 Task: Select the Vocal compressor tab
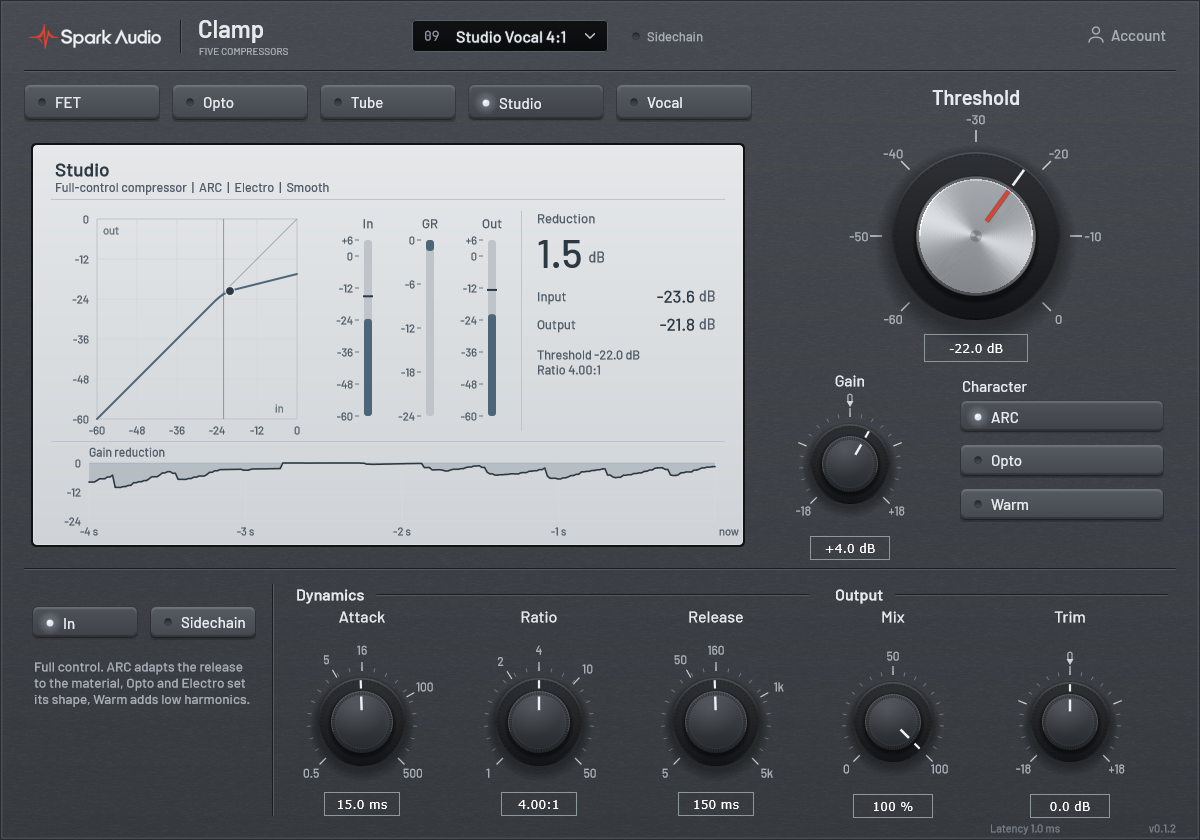[684, 102]
